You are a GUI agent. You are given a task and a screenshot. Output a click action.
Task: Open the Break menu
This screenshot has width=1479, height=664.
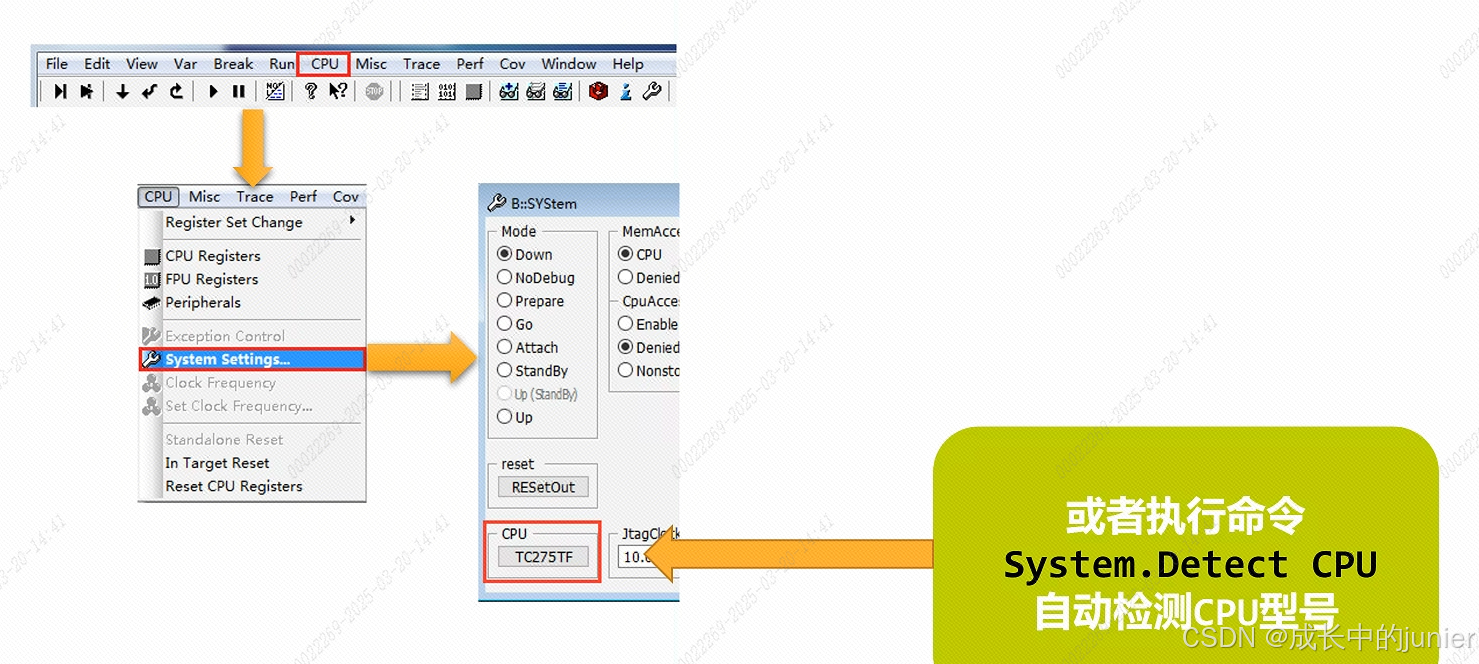[x=232, y=63]
